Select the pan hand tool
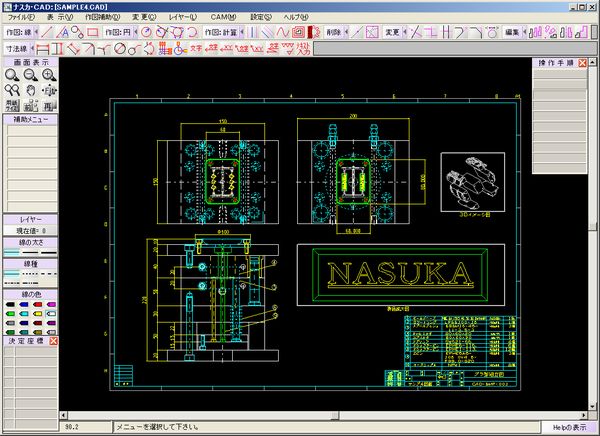Image resolution: width=600 pixels, height=436 pixels. 31,90
